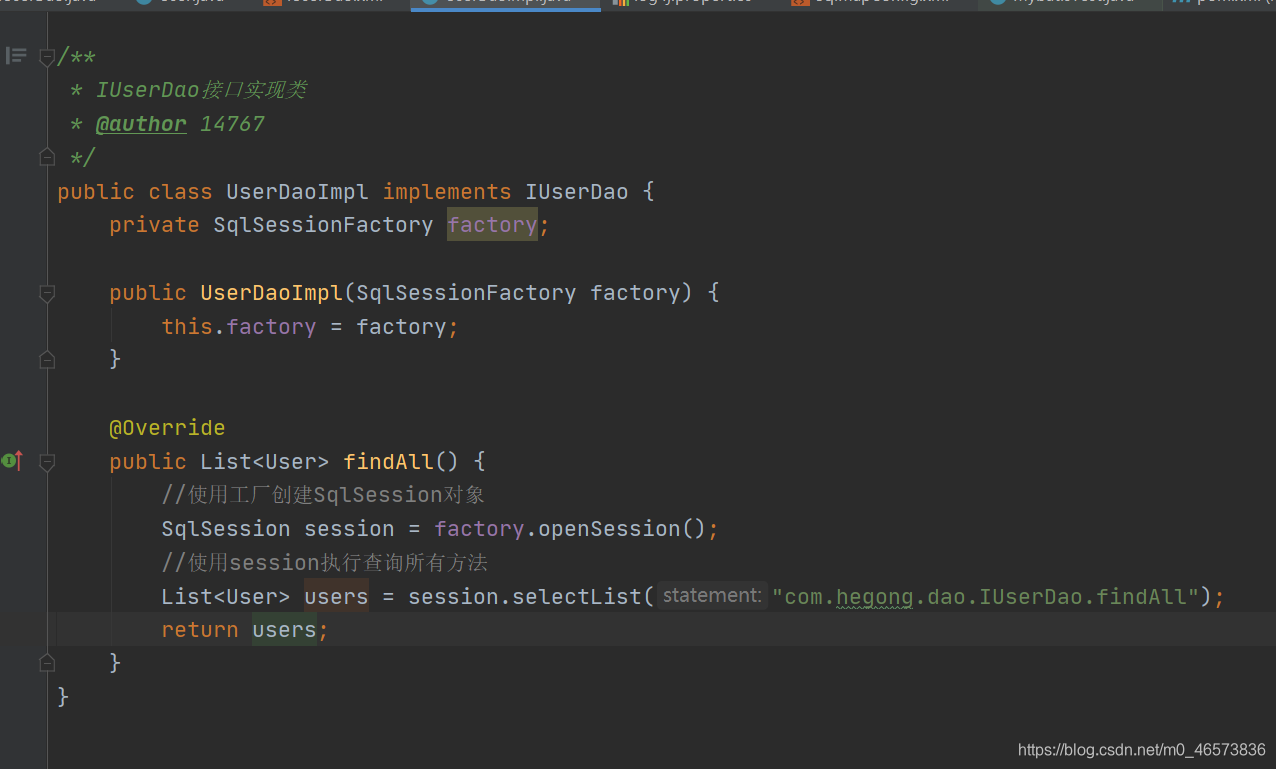1276x769 pixels.
Task: Click fold marker at constructor closing brace
Action: (x=47, y=359)
